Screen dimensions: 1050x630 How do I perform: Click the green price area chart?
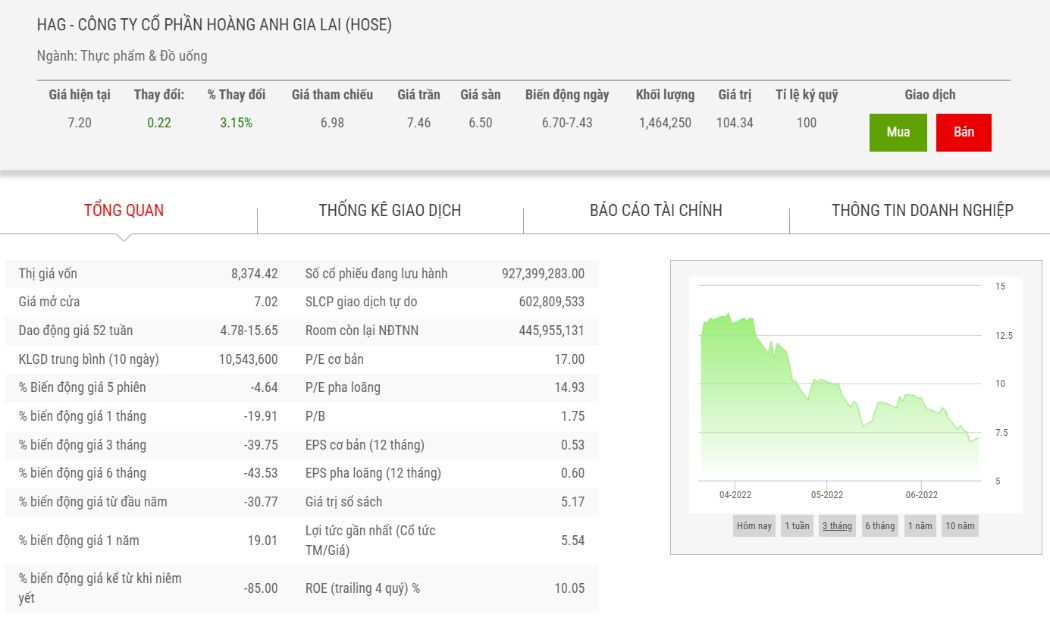pyautogui.click(x=840, y=396)
